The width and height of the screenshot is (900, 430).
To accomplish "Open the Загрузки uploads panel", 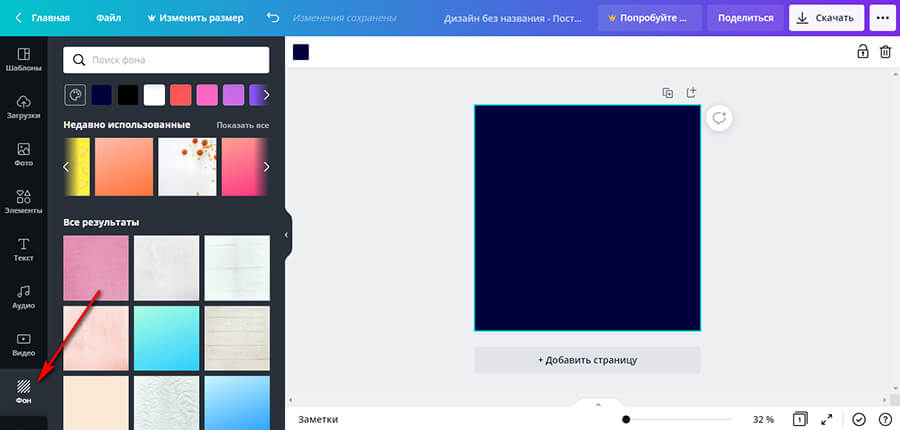I will click(22, 107).
